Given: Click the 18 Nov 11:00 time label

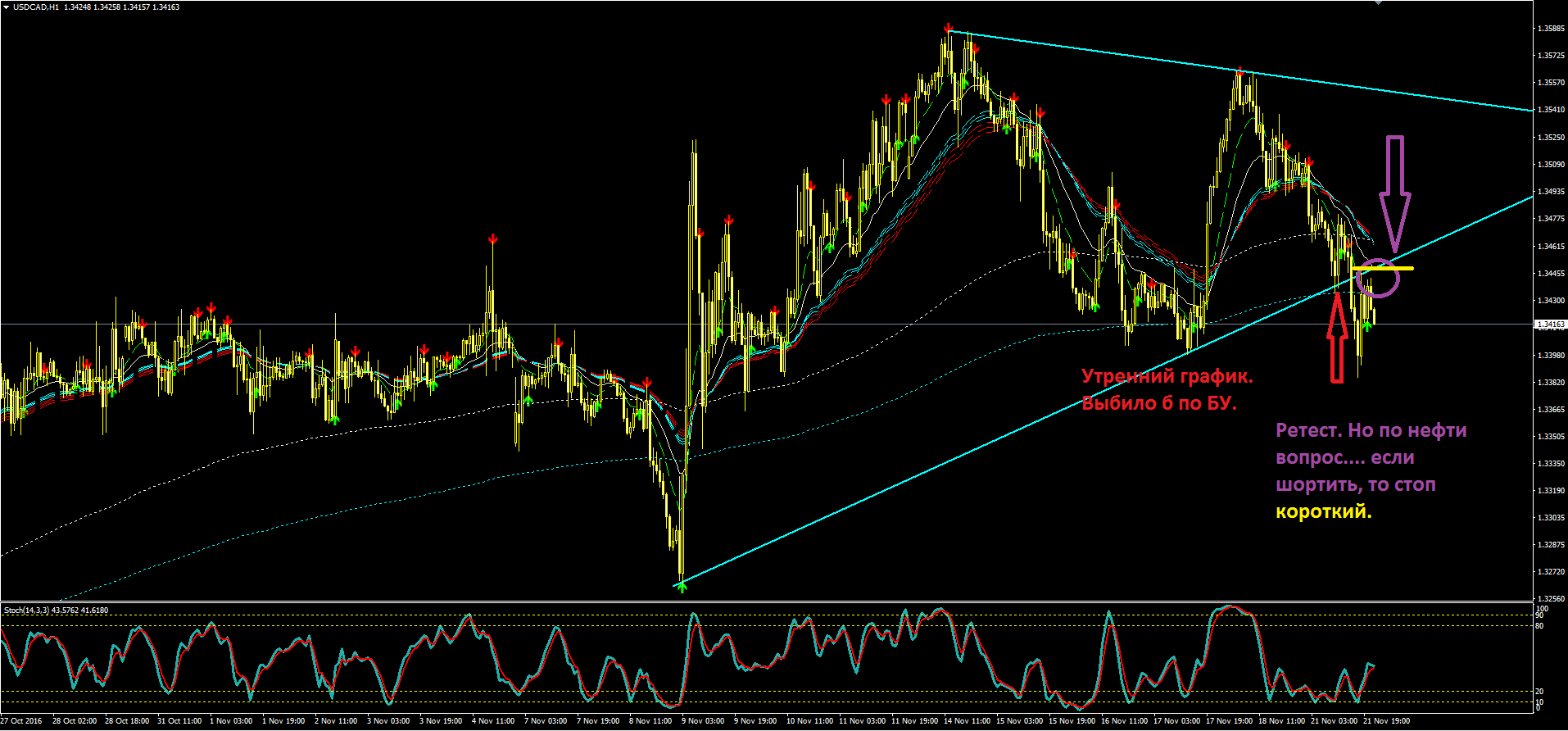Looking at the screenshot, I should (x=1280, y=721).
